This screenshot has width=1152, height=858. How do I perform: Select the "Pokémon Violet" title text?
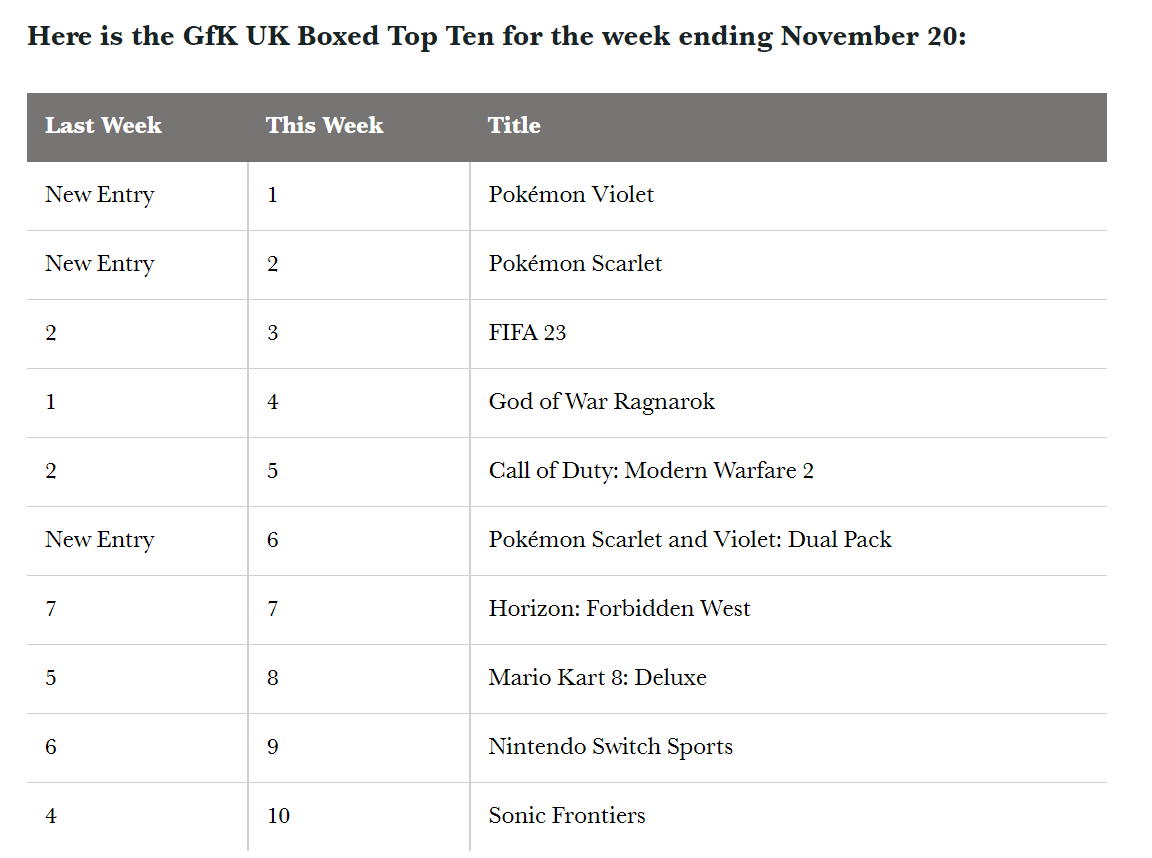(571, 195)
